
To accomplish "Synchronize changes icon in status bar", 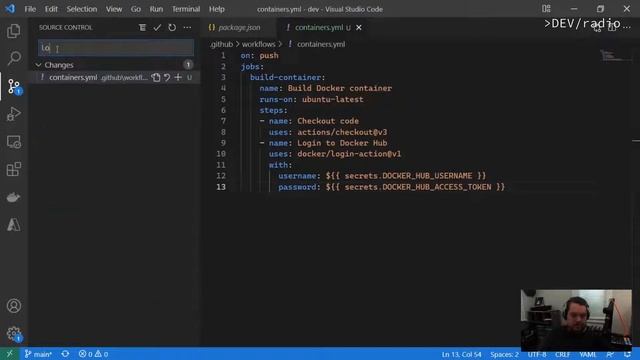I will pos(65,354).
